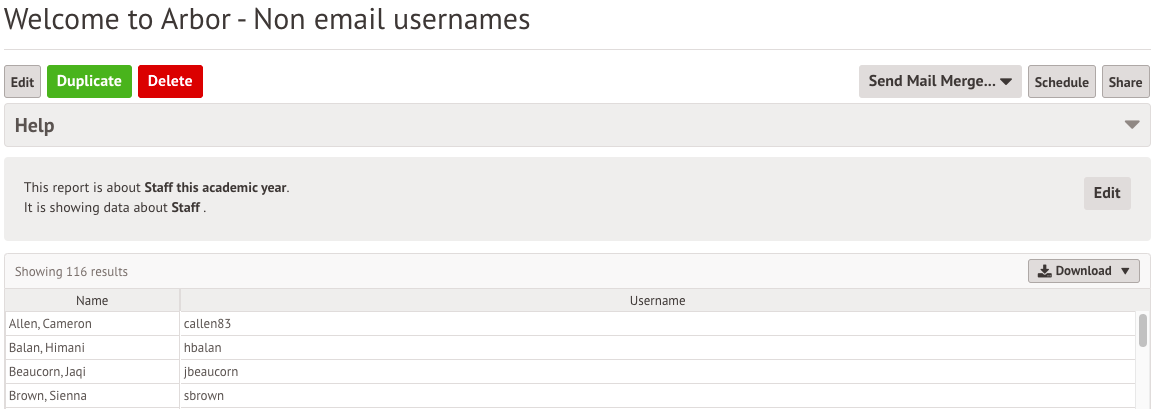
Task: Click the Schedule button
Action: [1061, 82]
